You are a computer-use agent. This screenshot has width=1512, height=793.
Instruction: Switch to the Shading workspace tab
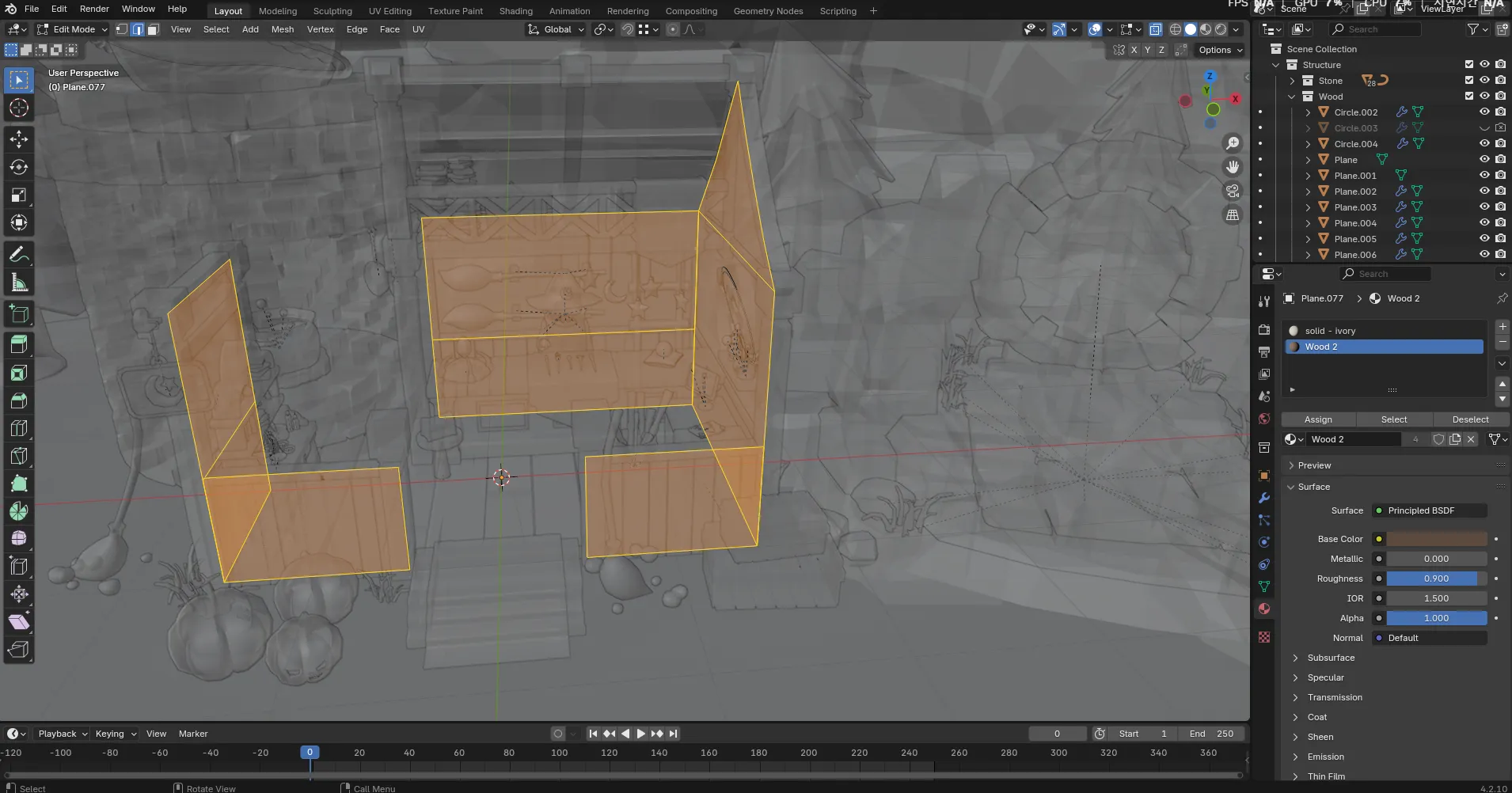(516, 11)
